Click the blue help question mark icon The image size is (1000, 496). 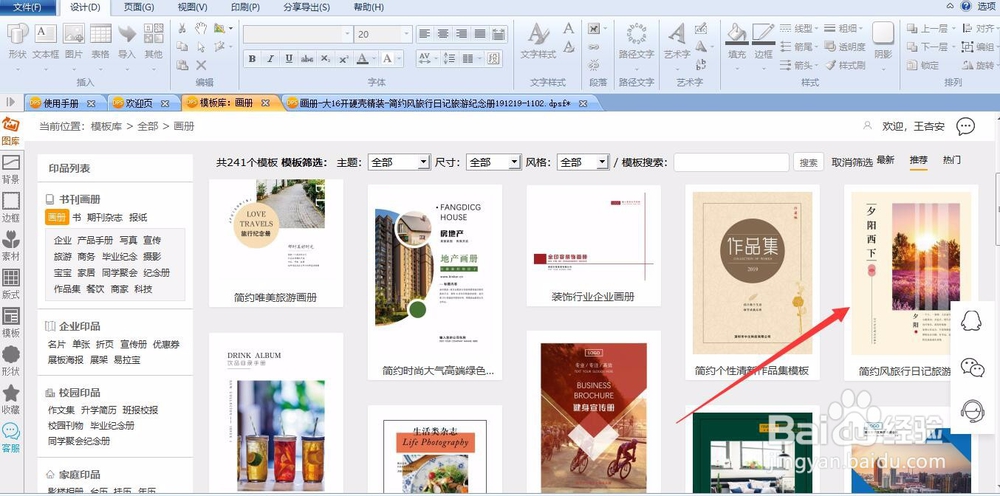(x=966, y=6)
